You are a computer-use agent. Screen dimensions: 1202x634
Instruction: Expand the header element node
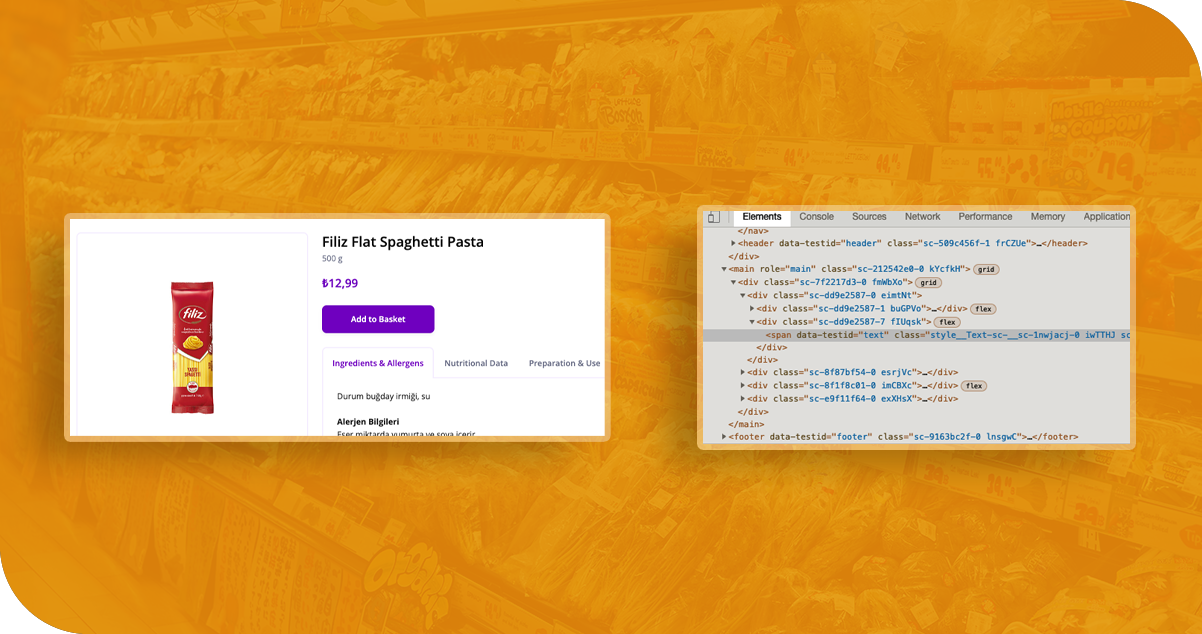click(733, 243)
